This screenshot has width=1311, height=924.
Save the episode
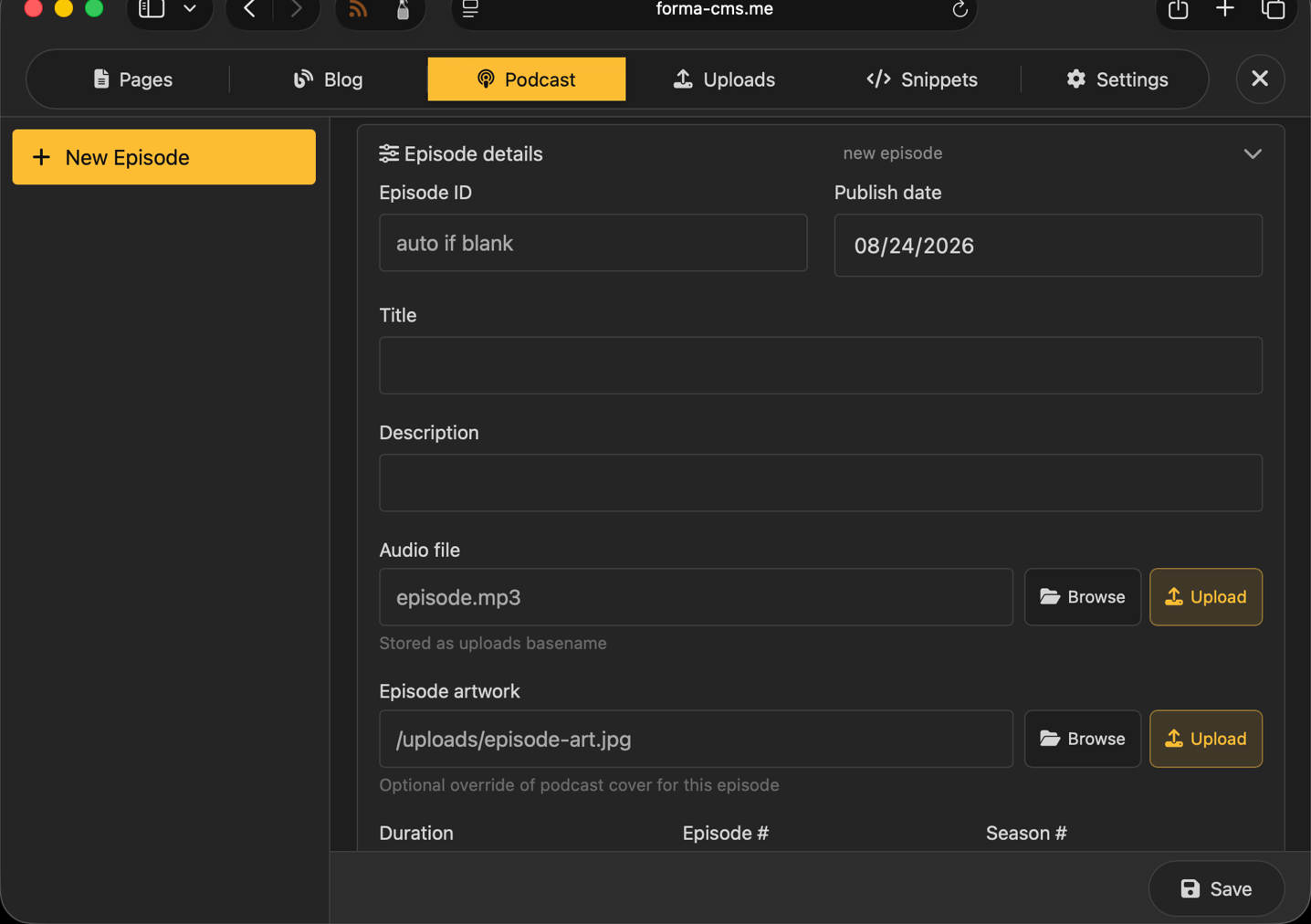1216,888
